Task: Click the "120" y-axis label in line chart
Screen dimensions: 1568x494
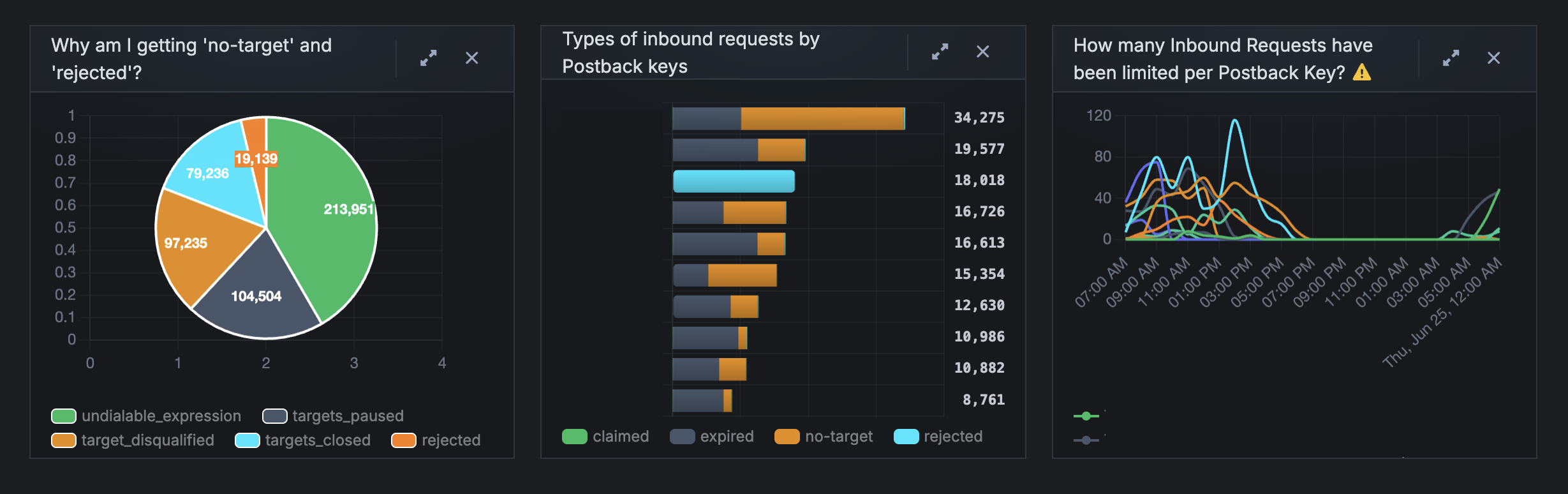Action: [1098, 116]
